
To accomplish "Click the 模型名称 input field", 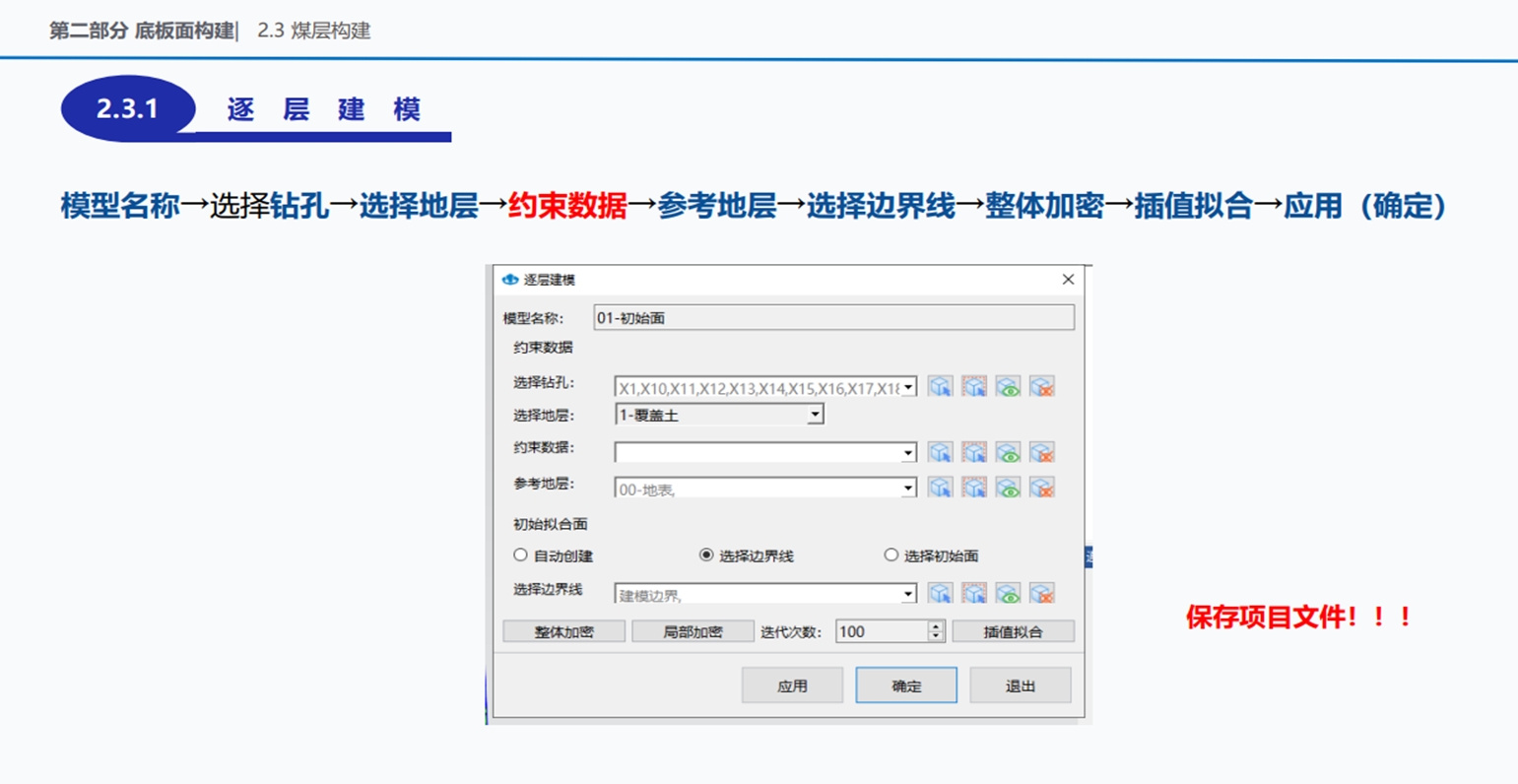I will click(833, 318).
